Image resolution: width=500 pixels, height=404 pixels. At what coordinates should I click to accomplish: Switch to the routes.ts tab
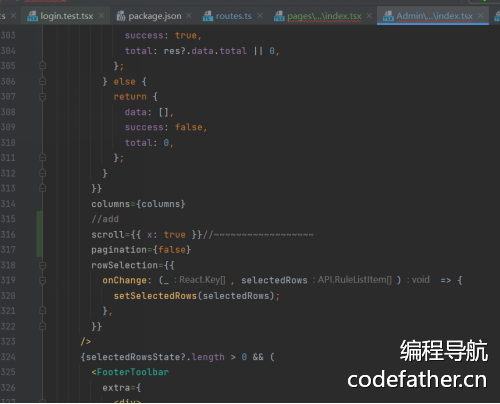tap(233, 16)
